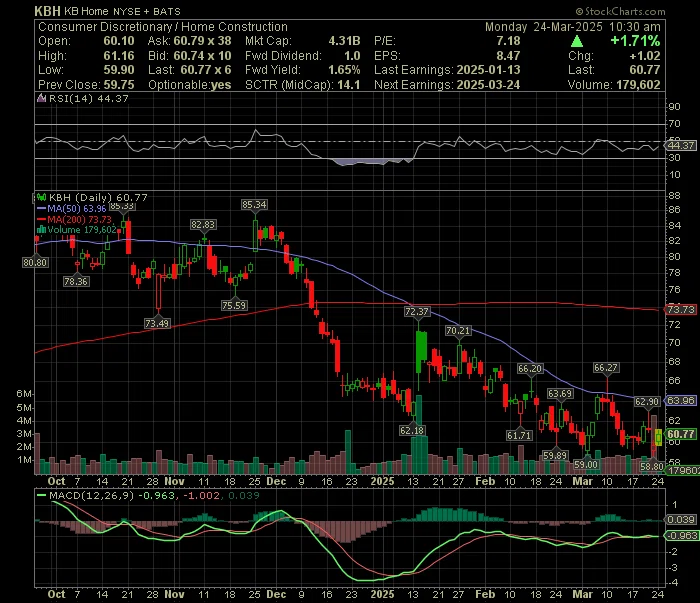Click the High value 61.16
Image resolution: width=700 pixels, height=603 pixels.
[119, 56]
